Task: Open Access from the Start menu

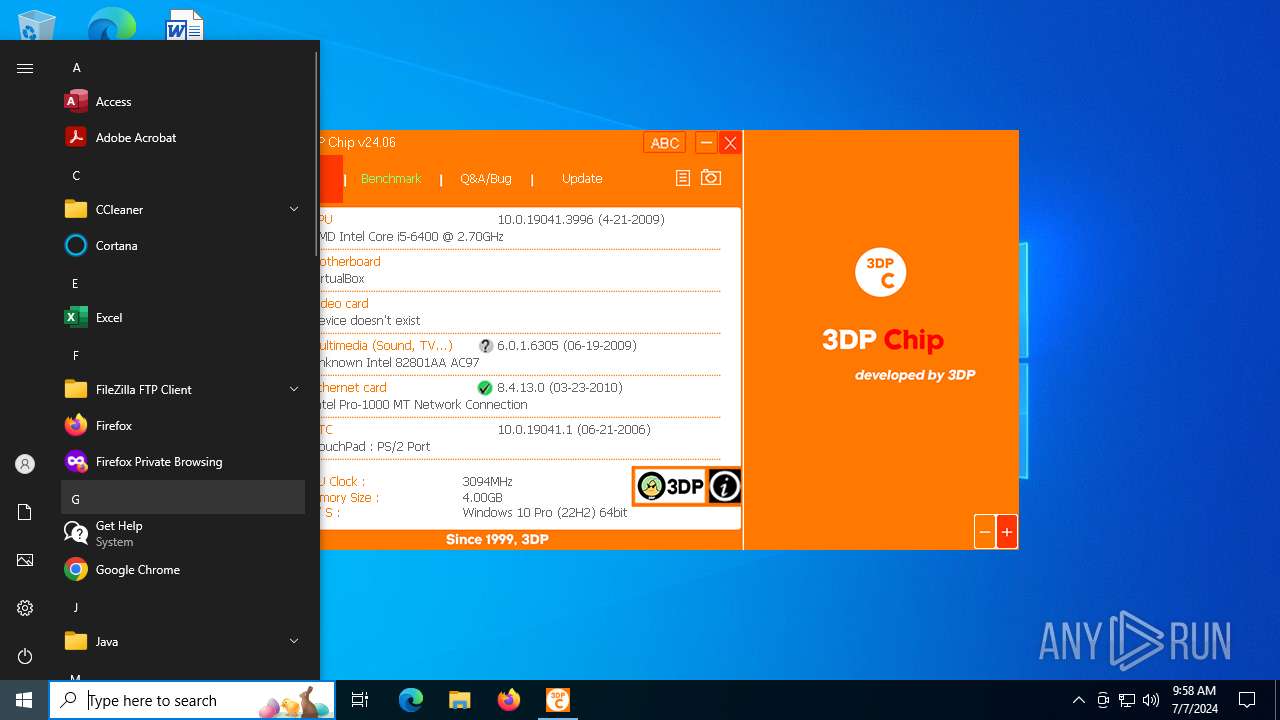Action: [183, 102]
